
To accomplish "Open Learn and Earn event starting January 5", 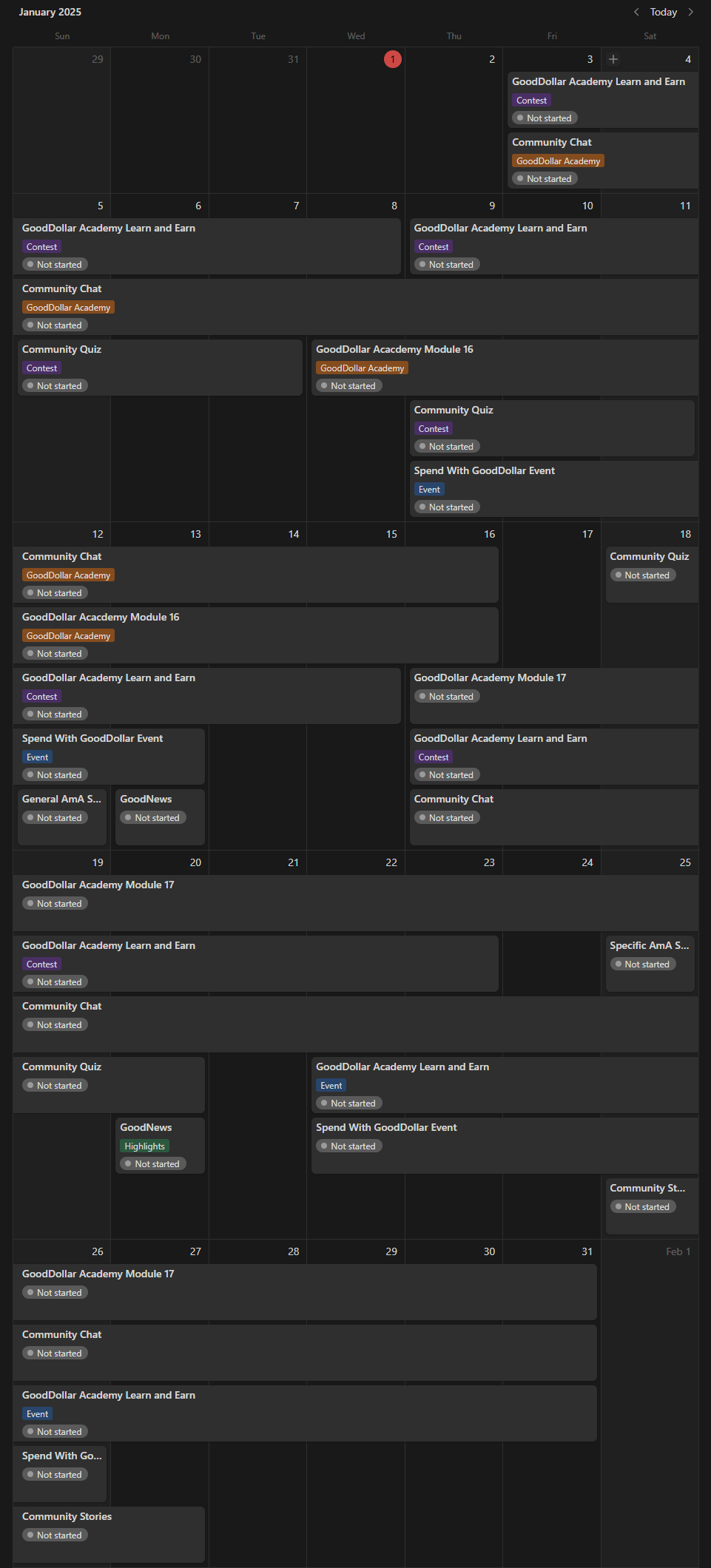I will [207, 246].
